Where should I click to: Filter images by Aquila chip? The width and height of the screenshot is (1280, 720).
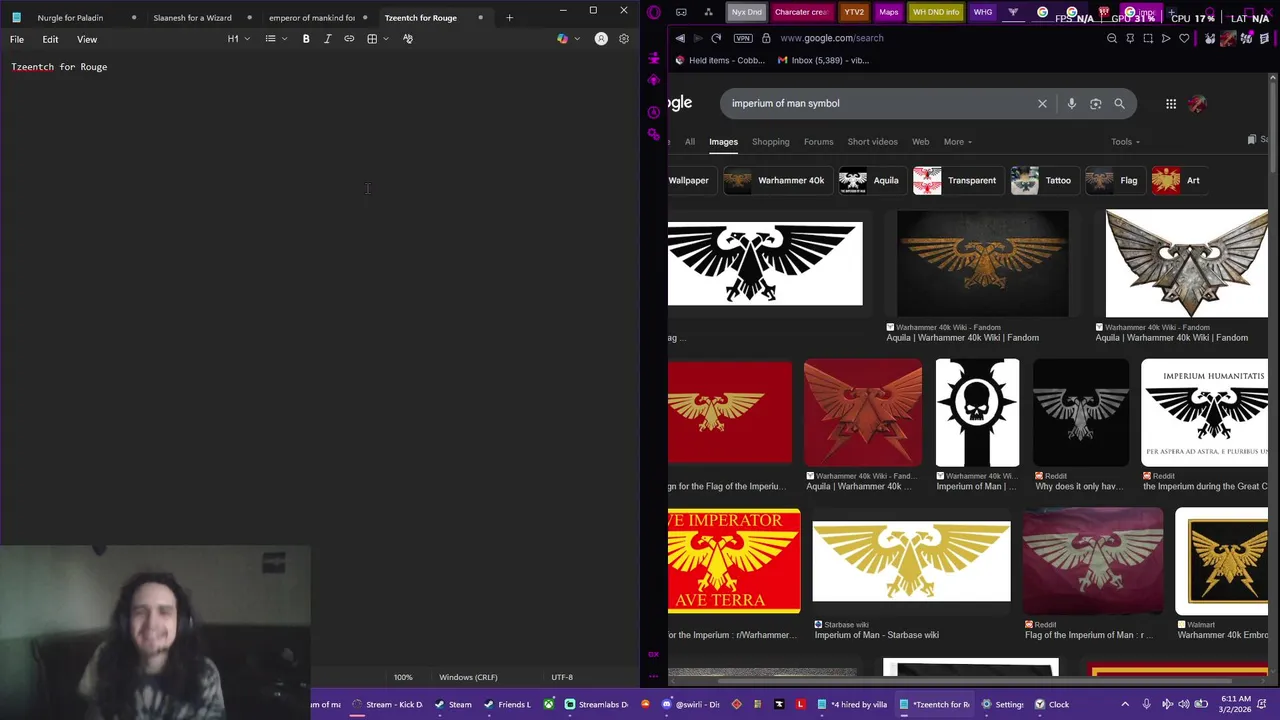tap(870, 181)
